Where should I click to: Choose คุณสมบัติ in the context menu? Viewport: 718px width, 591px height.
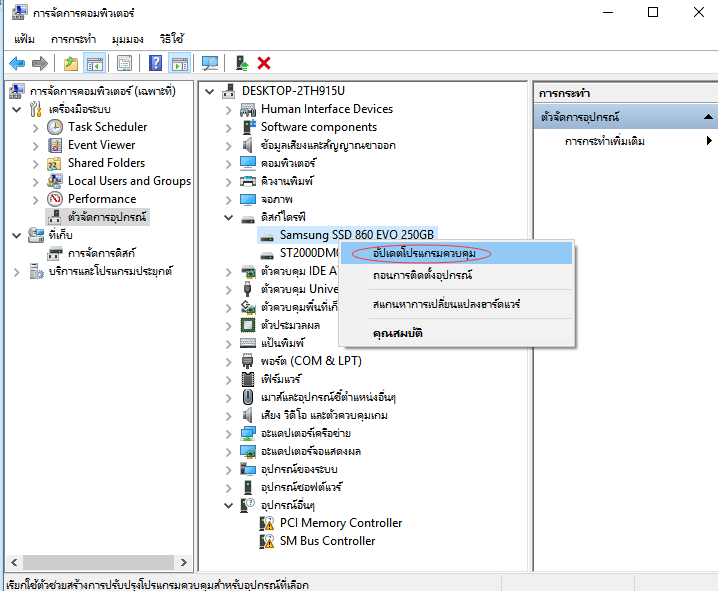398,333
